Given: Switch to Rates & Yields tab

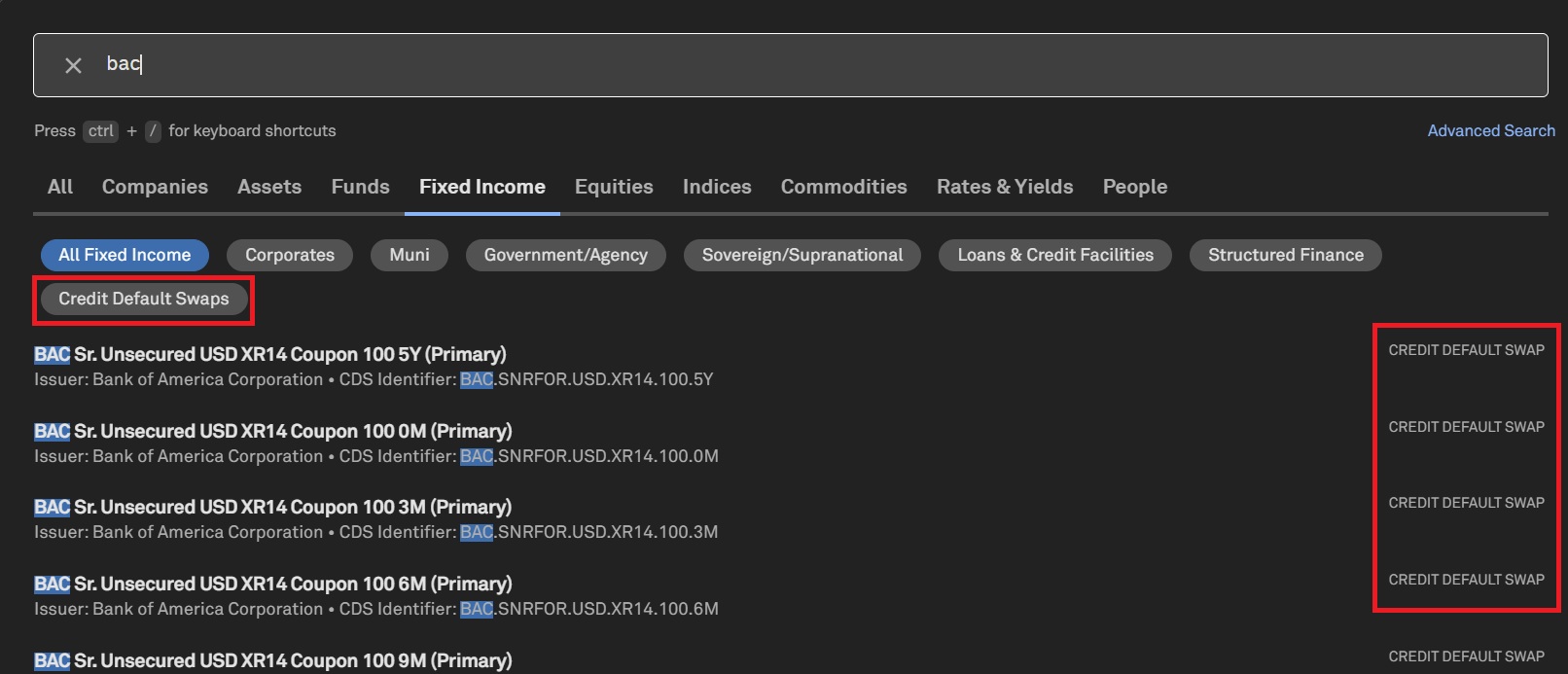Looking at the screenshot, I should click(1005, 187).
